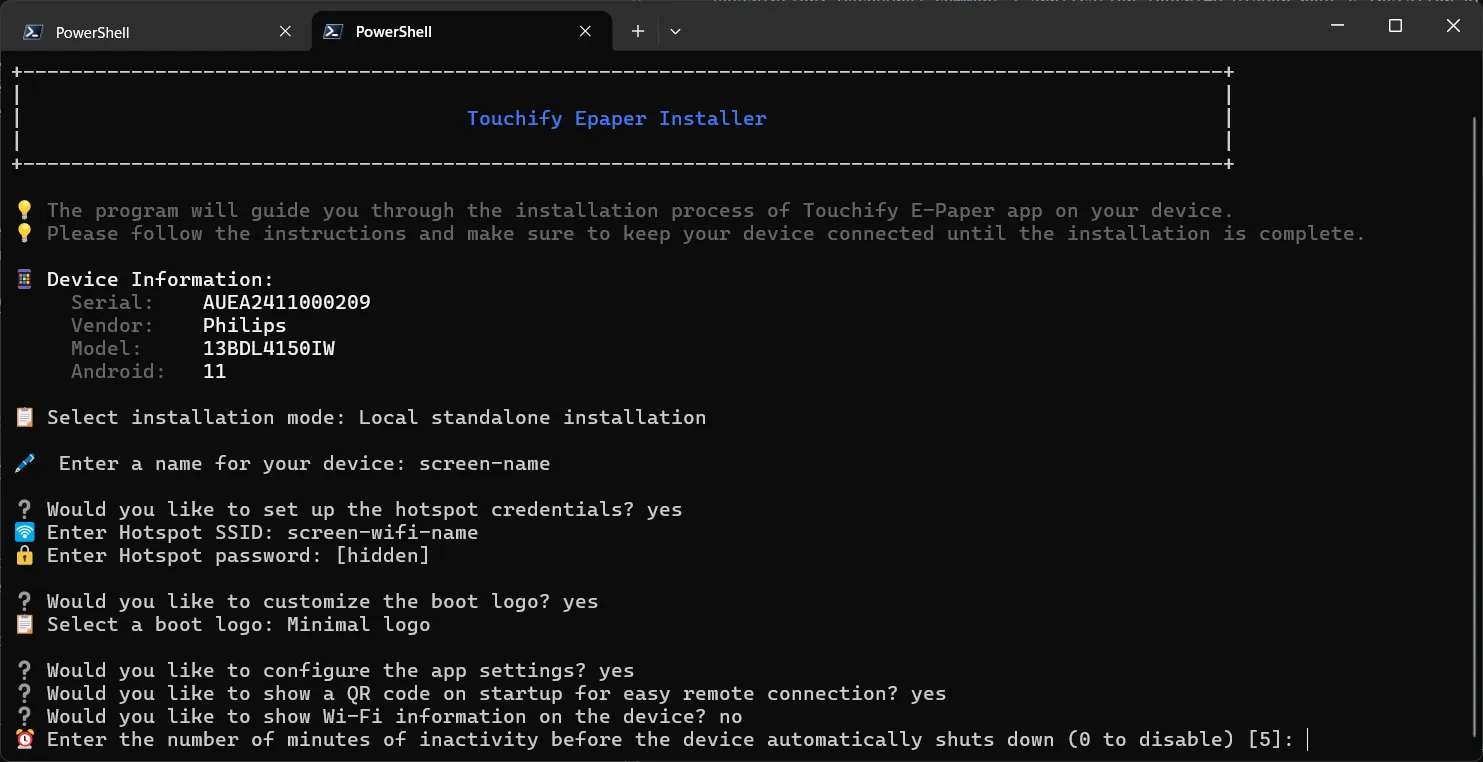Viewport: 1483px width, 762px height.
Task: Click the "Model:" label
Action: click(107, 348)
